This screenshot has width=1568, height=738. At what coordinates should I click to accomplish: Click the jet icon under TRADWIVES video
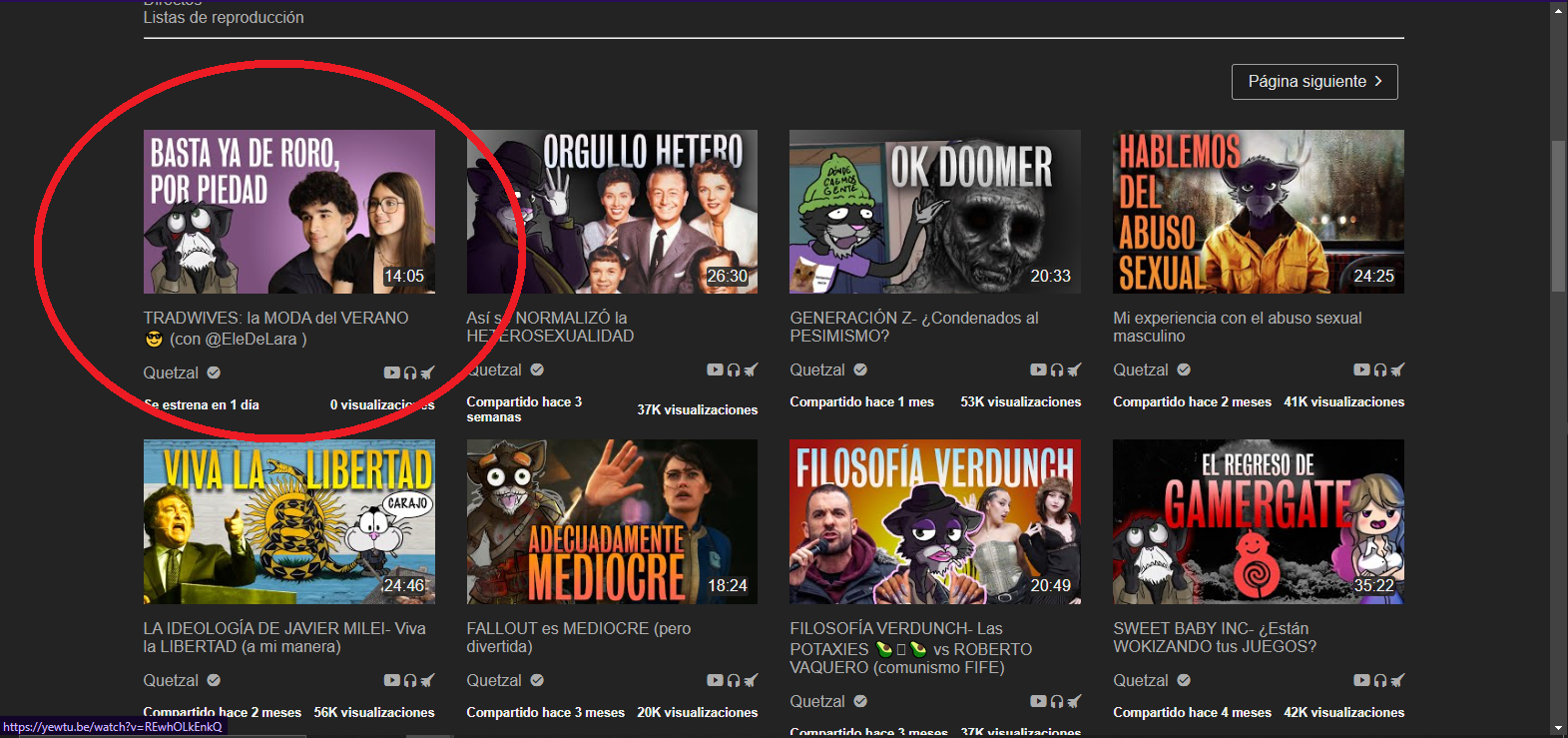point(427,372)
